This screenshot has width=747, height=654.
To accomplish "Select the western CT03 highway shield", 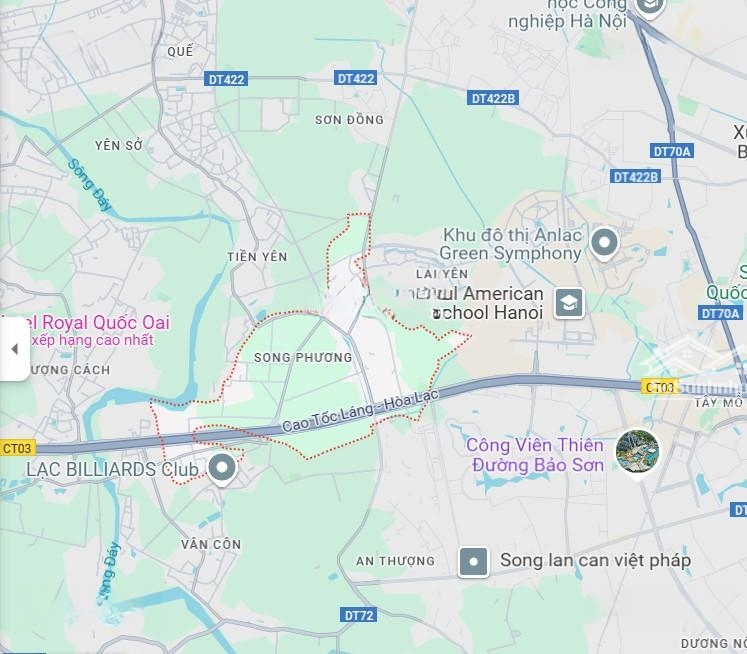I will click(x=18, y=448).
